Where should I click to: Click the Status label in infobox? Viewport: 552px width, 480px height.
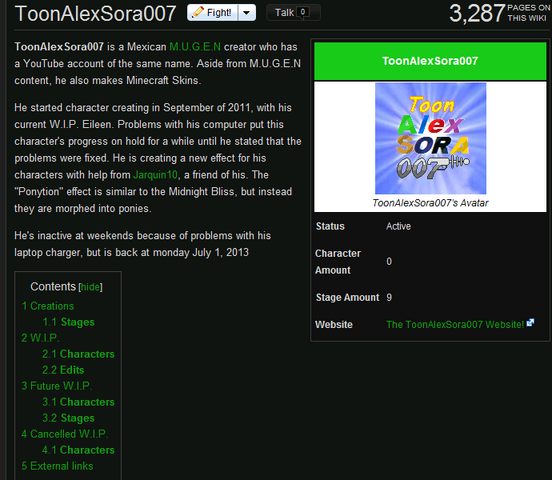330,226
